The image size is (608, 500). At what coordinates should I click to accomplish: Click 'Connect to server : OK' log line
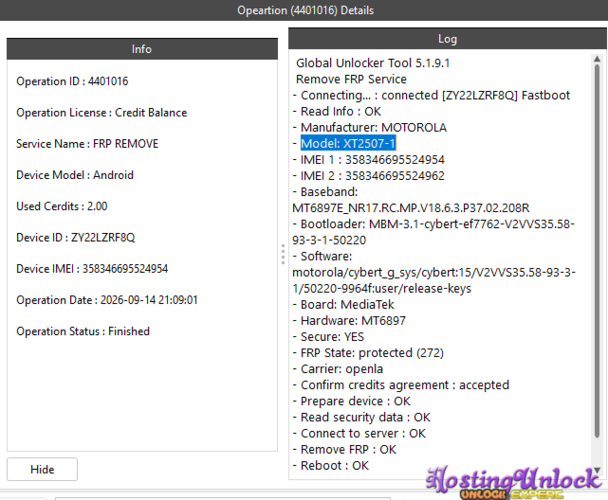(359, 433)
